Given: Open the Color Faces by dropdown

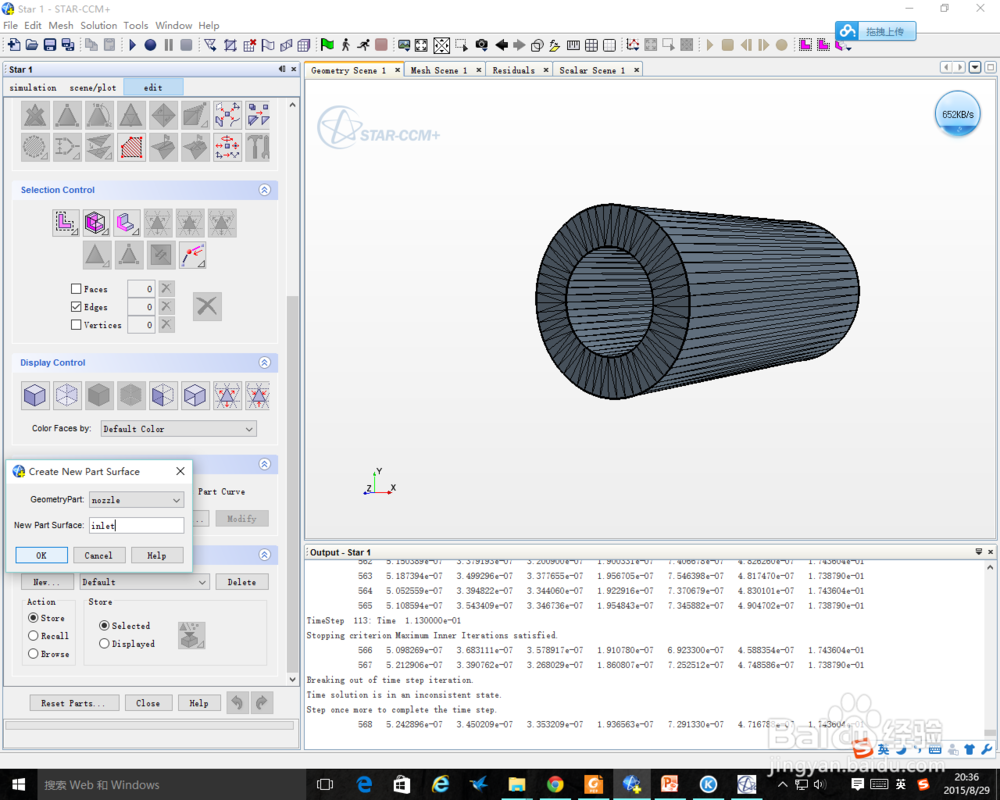Looking at the screenshot, I should (x=179, y=429).
